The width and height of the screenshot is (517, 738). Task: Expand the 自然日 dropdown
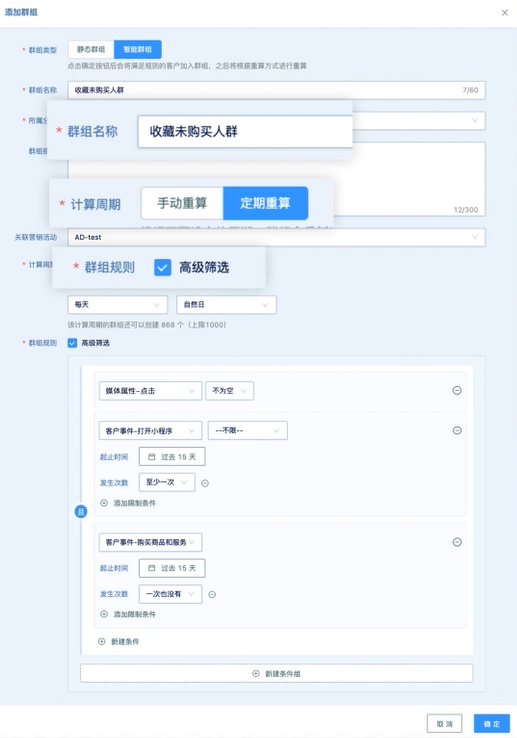pyautogui.click(x=226, y=305)
